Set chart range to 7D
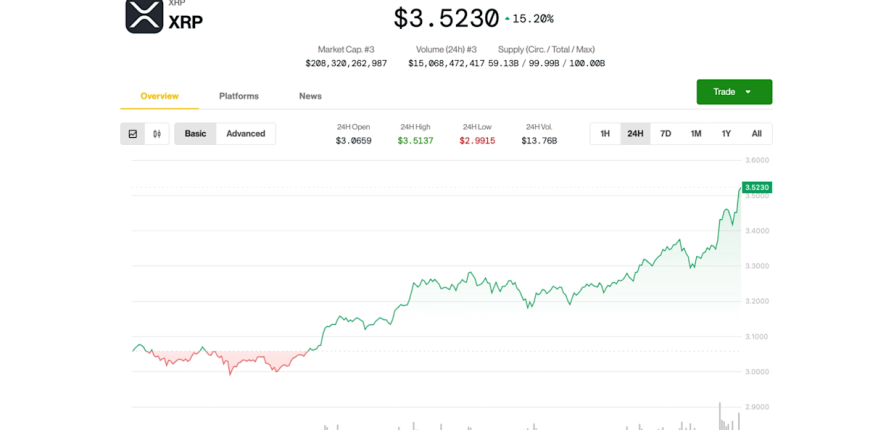 (x=666, y=134)
